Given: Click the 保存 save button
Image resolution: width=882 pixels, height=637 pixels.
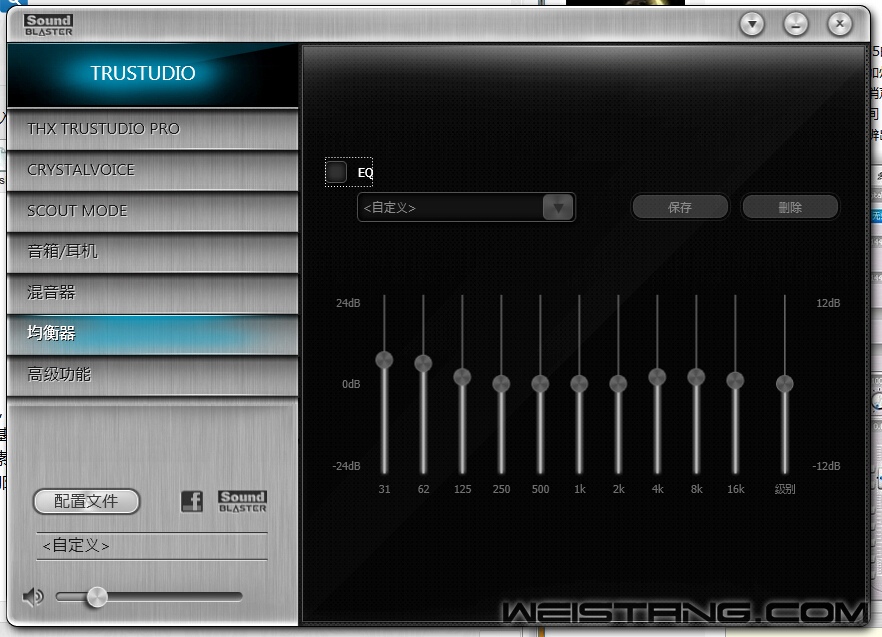Looking at the screenshot, I should pyautogui.click(x=680, y=208).
